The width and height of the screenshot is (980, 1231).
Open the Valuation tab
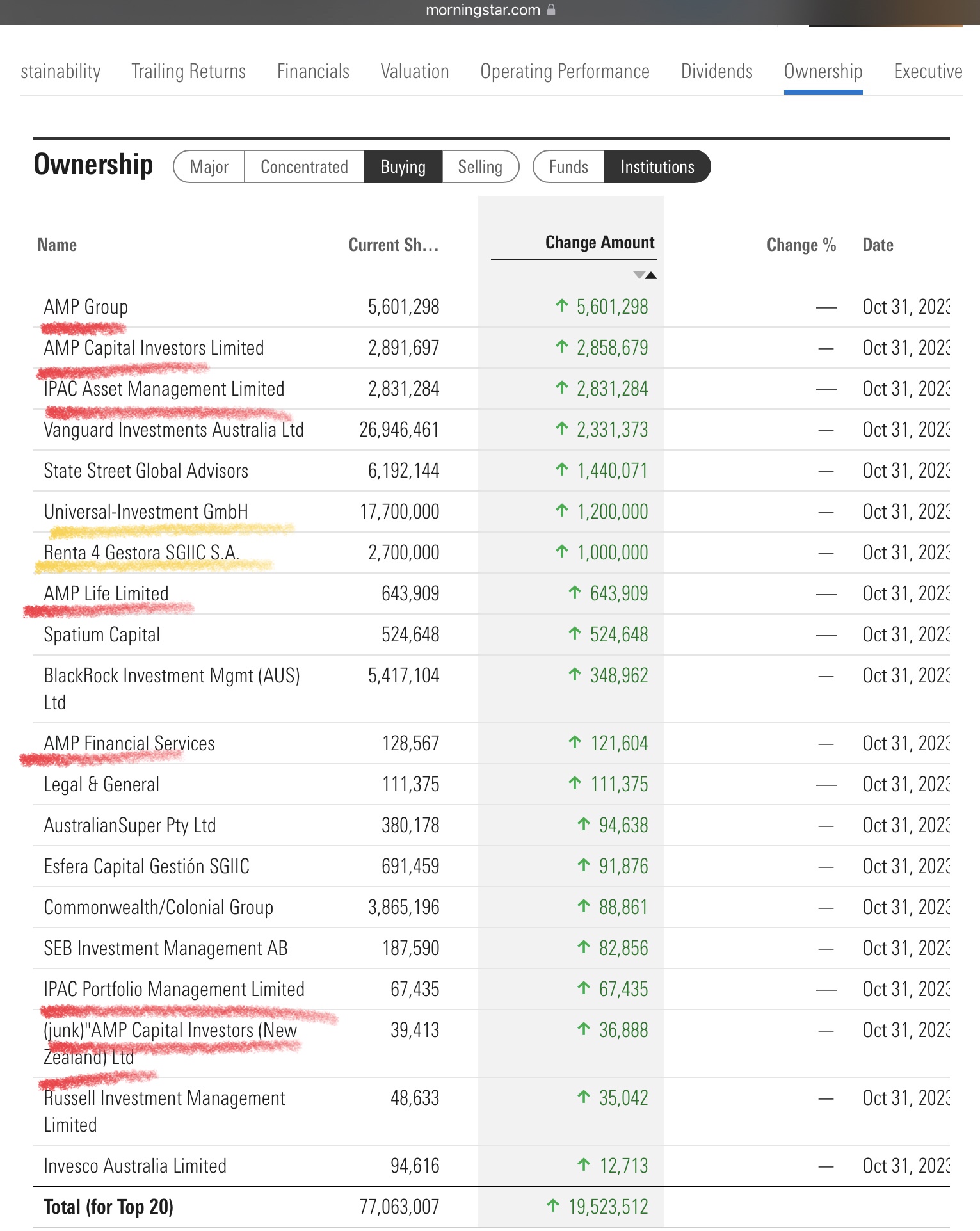click(415, 71)
